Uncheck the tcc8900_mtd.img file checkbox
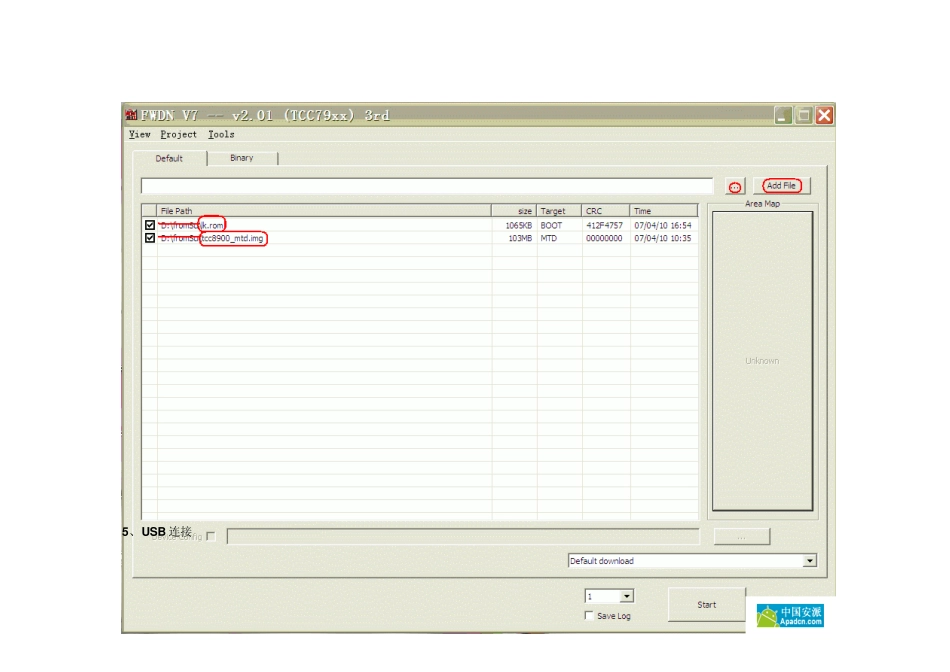 pos(150,238)
